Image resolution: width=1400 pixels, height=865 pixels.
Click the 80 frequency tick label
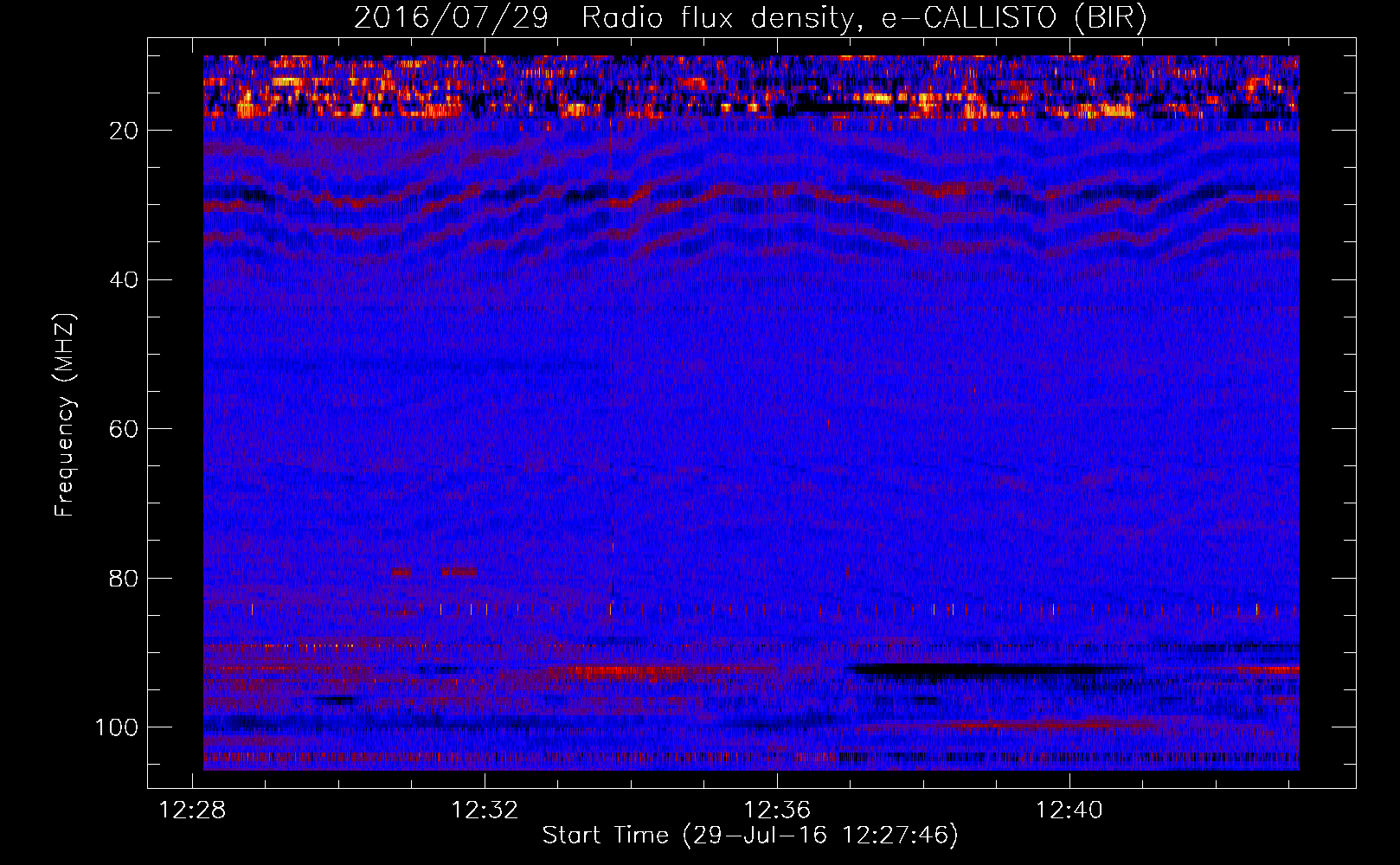[124, 578]
